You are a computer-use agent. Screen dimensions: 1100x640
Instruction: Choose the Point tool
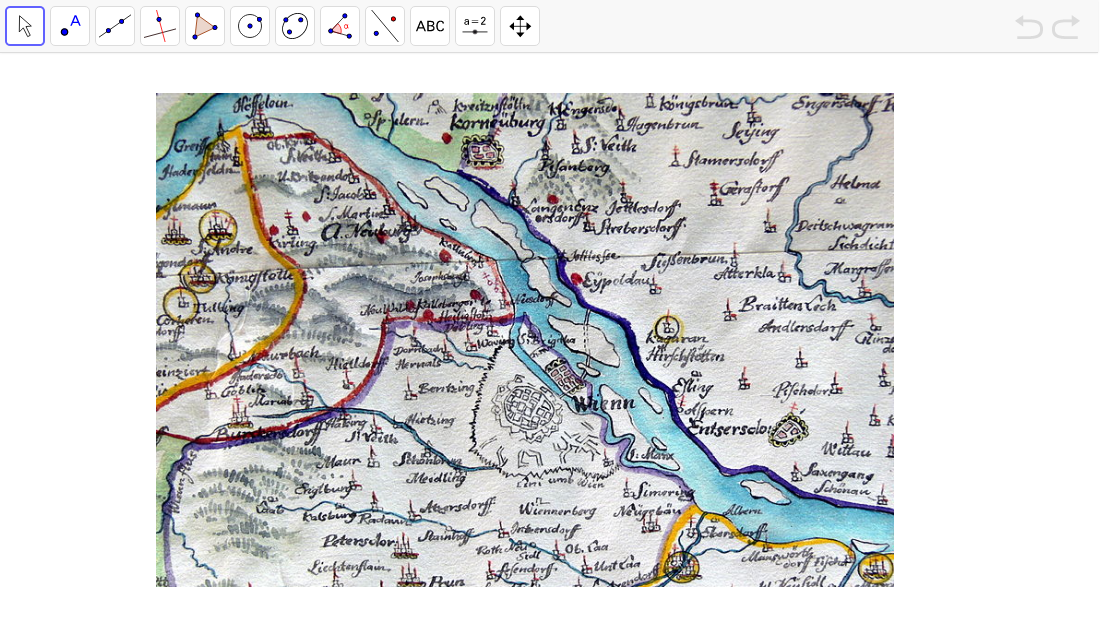click(x=70, y=26)
